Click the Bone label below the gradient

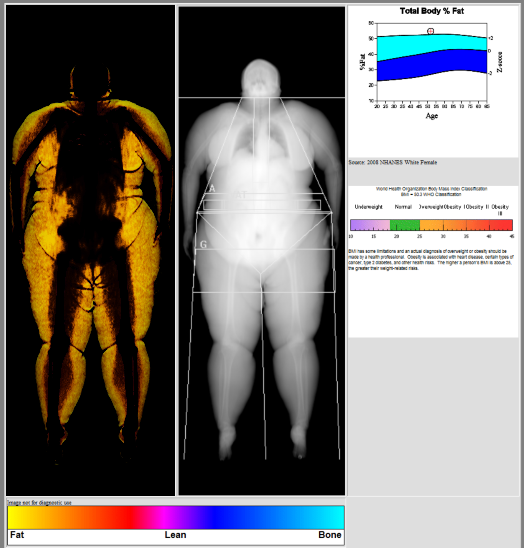pyautogui.click(x=330, y=535)
